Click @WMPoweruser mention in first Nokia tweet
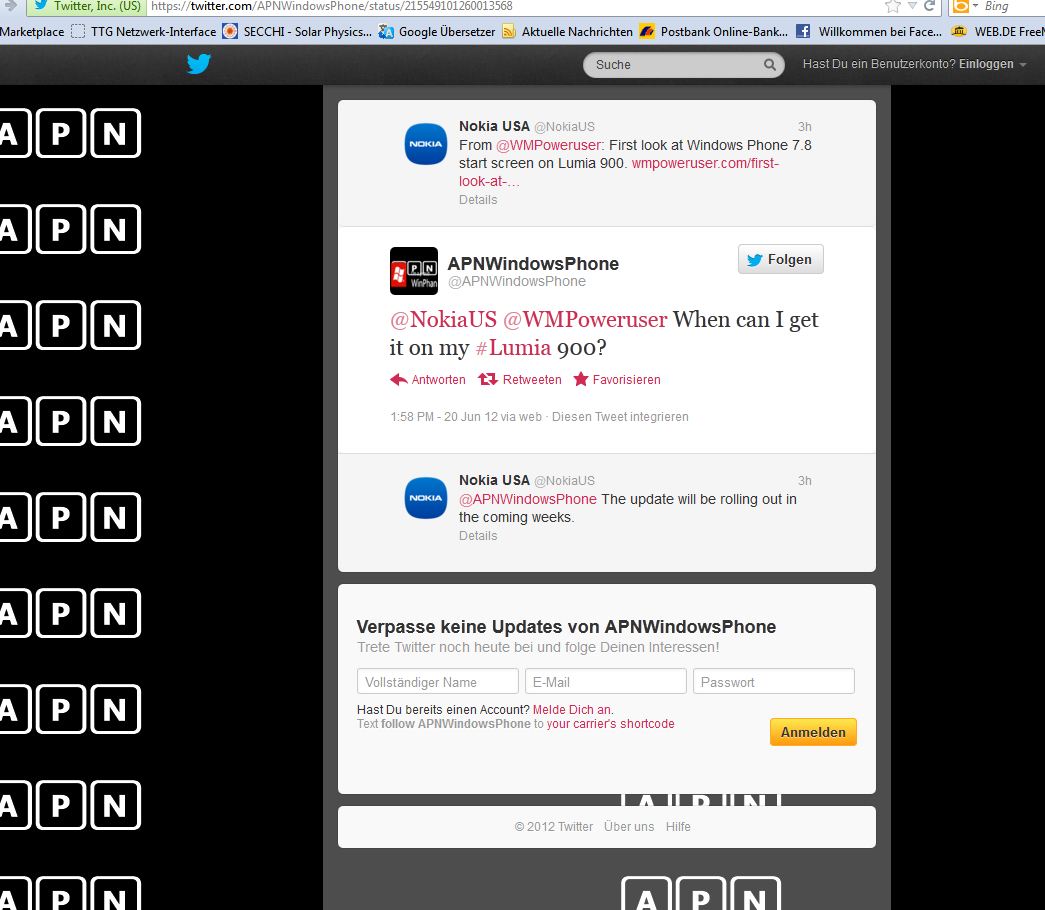The image size is (1045, 910). tap(548, 145)
